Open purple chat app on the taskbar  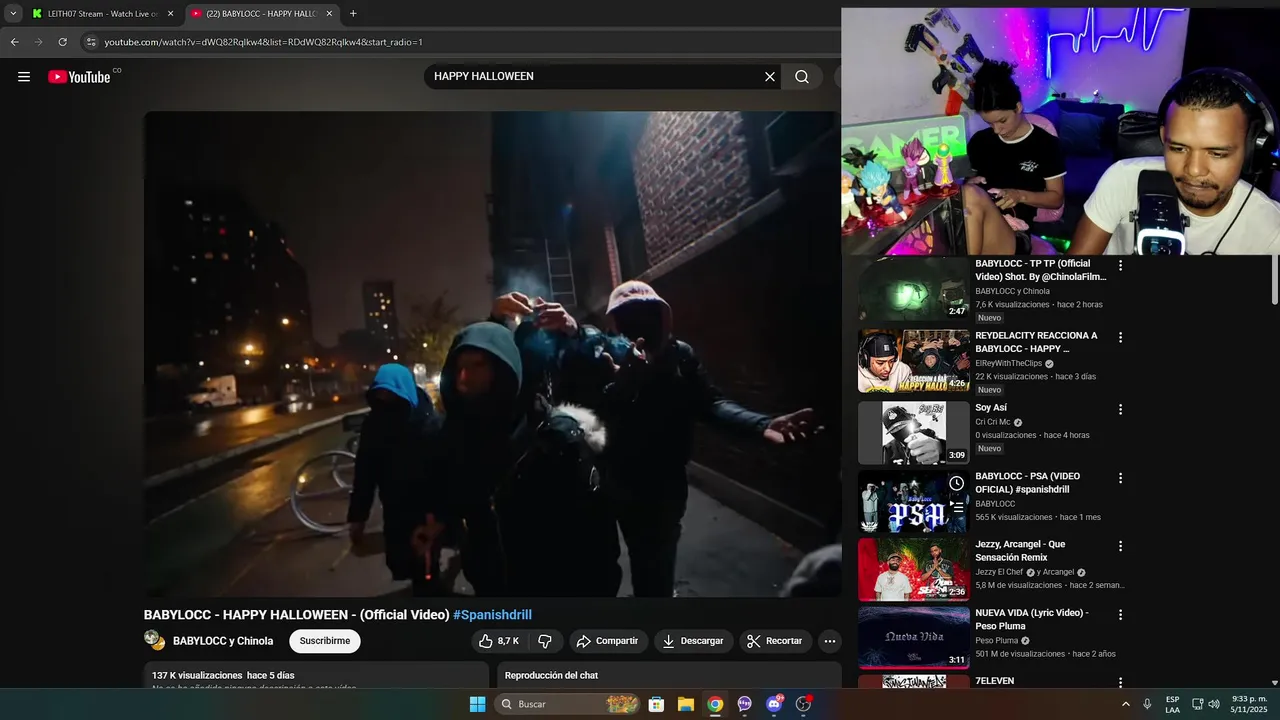(x=745, y=704)
